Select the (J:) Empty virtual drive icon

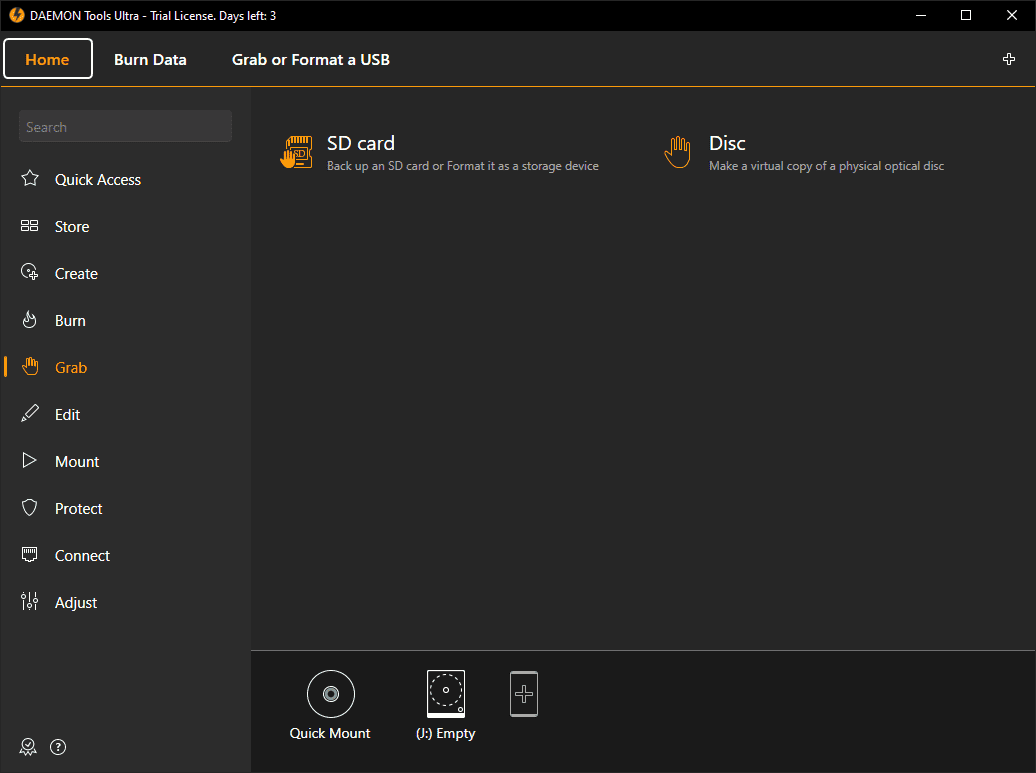446,694
